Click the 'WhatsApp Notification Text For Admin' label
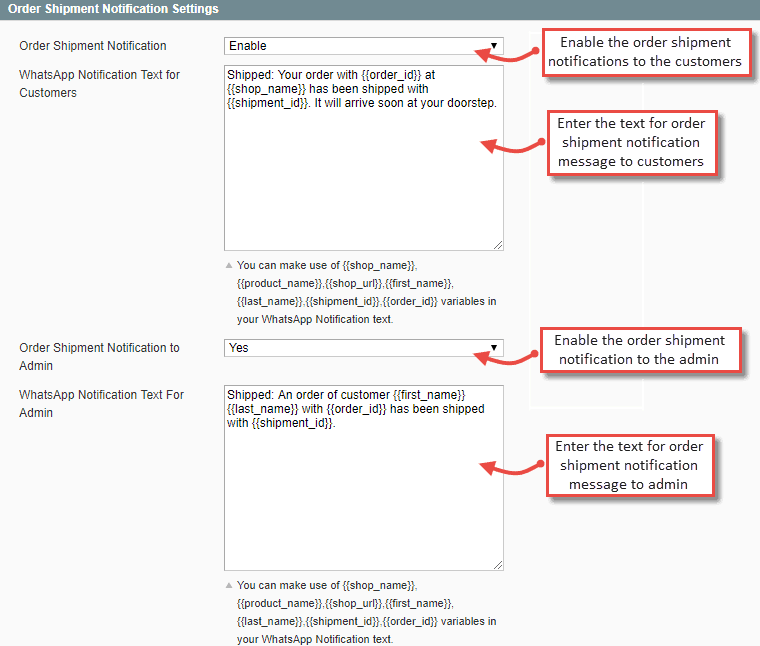 point(101,404)
